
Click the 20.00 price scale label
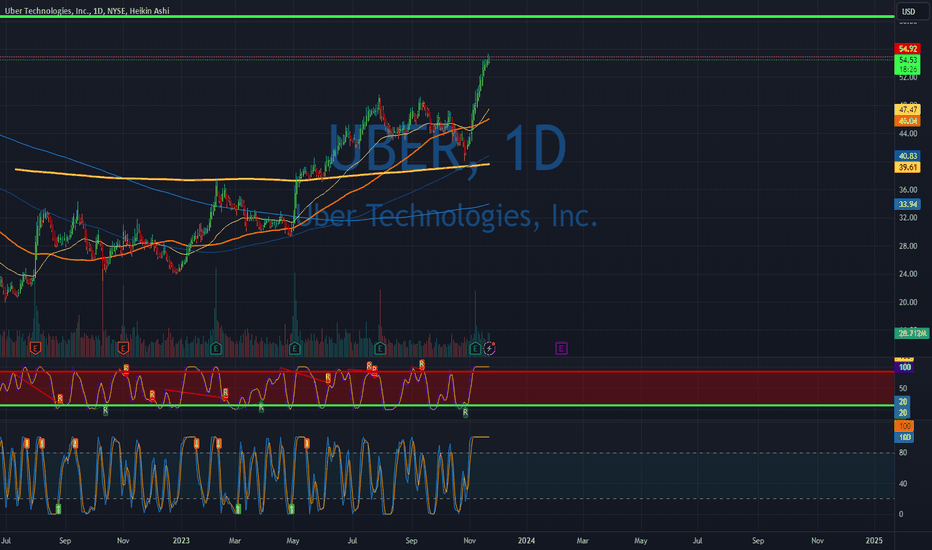coord(908,302)
